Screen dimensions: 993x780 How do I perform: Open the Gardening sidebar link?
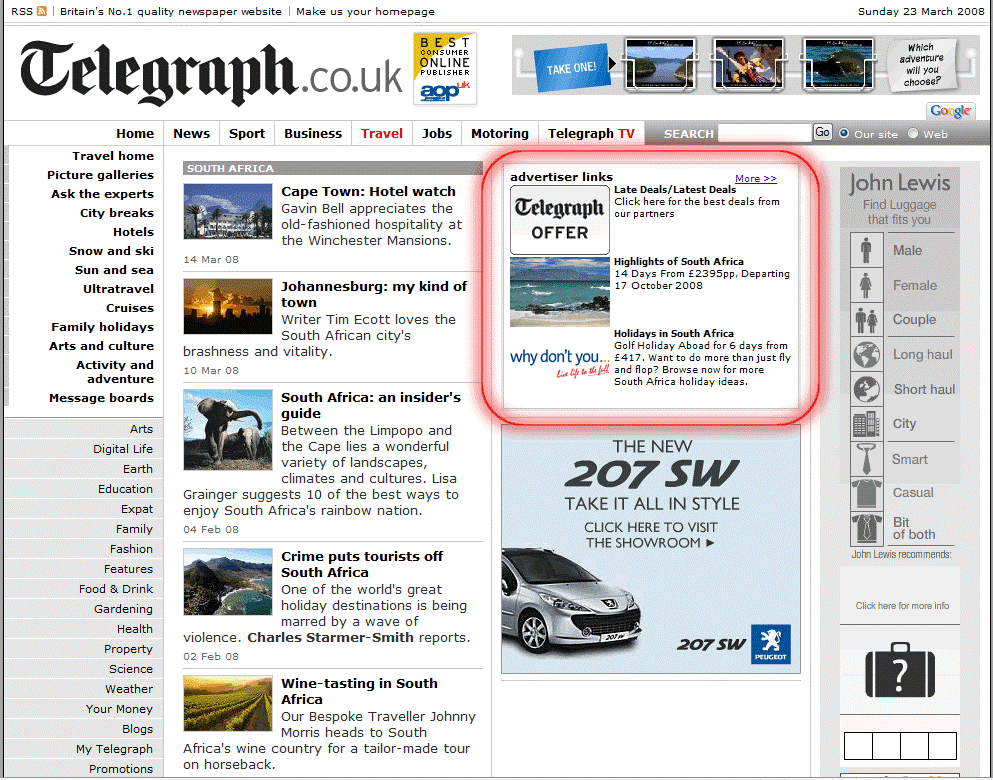(123, 609)
